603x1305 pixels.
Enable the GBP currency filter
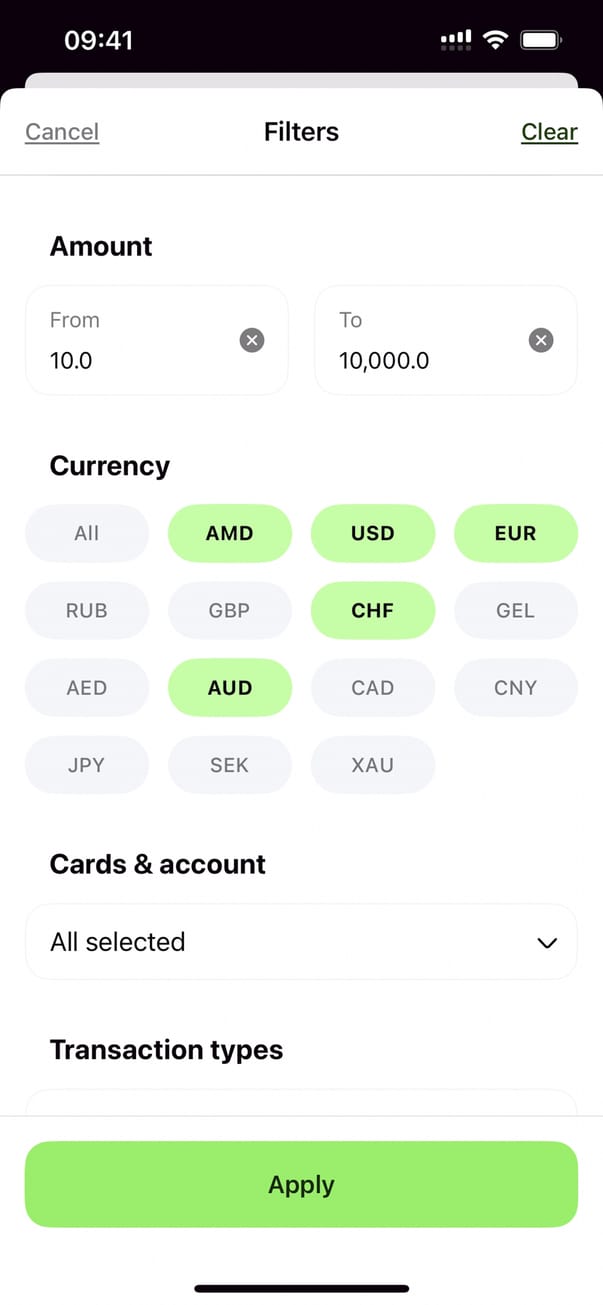pos(230,610)
